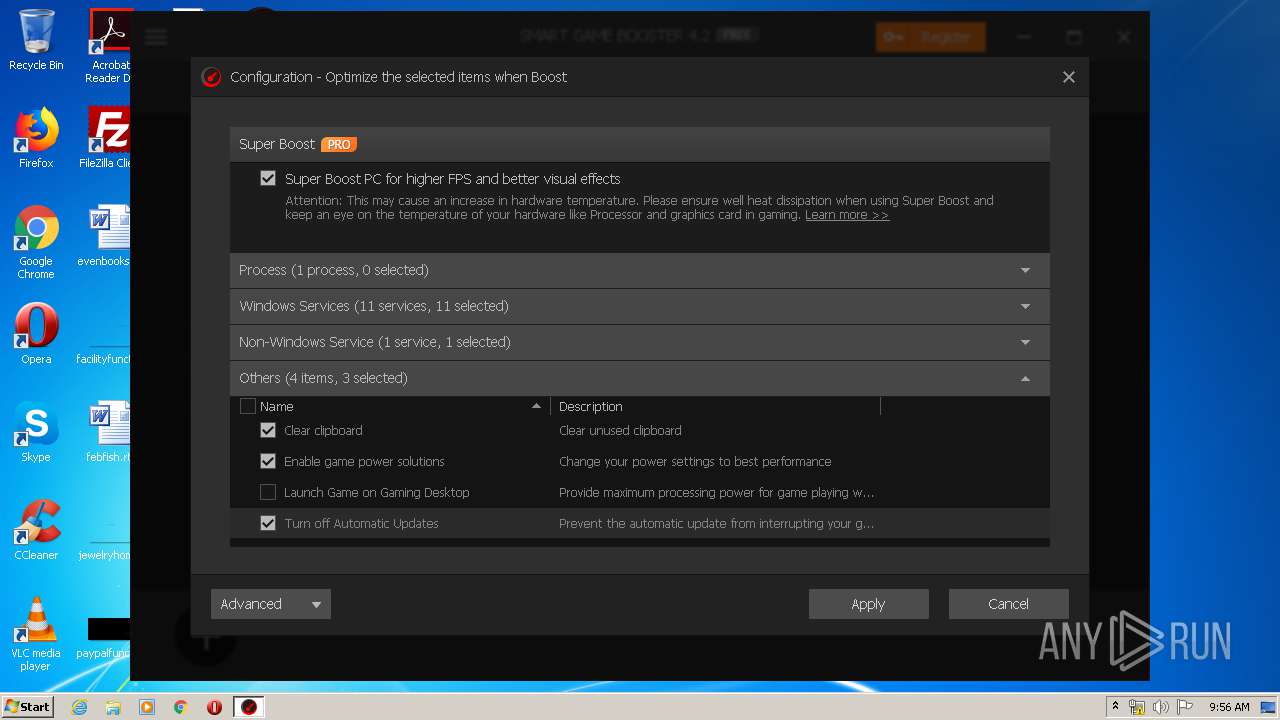Open Skype desktop shortcut
Image resolution: width=1280 pixels, height=720 pixels.
tap(36, 432)
